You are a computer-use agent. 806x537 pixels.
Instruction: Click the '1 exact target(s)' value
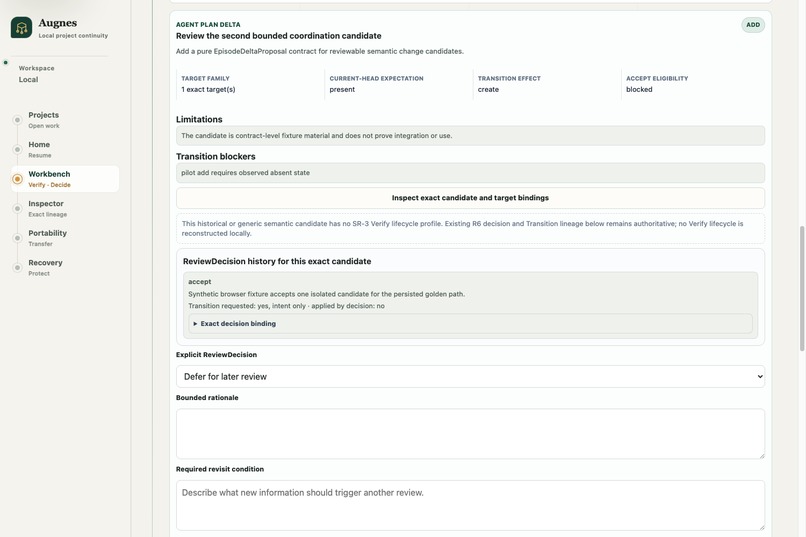point(208,89)
